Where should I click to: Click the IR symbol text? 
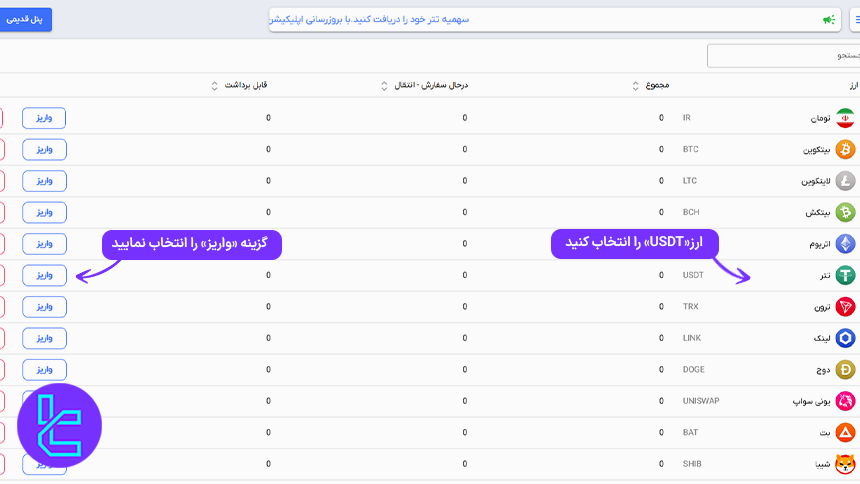(686, 118)
